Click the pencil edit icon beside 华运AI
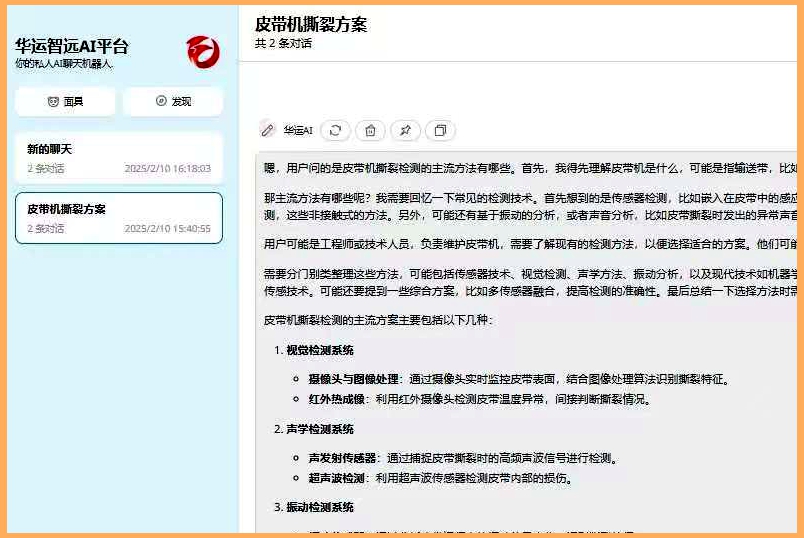 tap(267, 130)
